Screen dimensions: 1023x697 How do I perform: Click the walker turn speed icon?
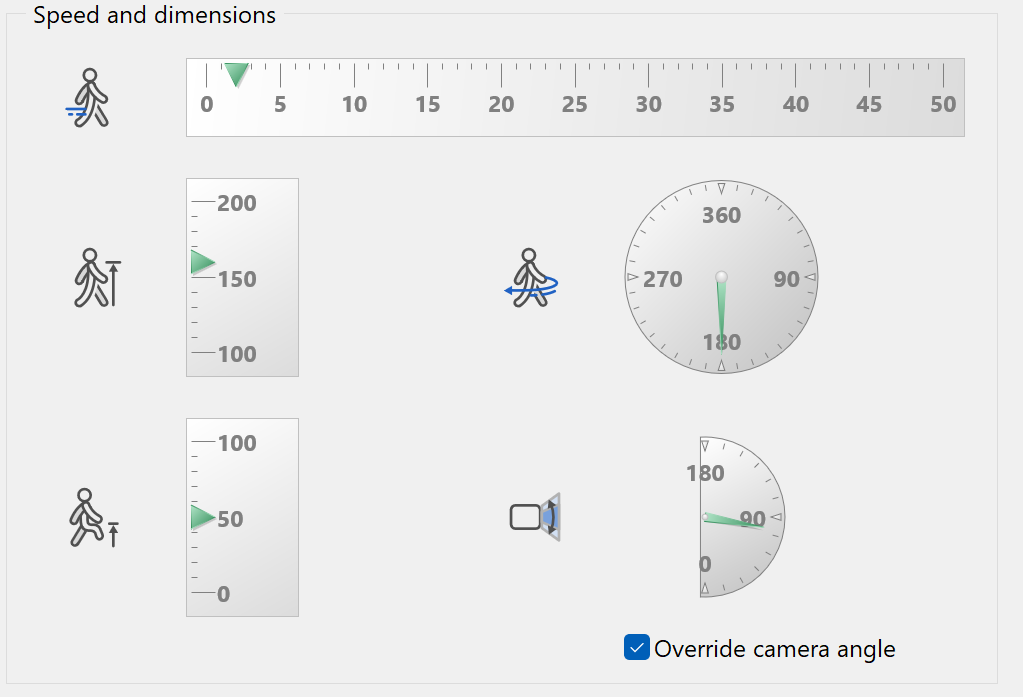[x=531, y=278]
